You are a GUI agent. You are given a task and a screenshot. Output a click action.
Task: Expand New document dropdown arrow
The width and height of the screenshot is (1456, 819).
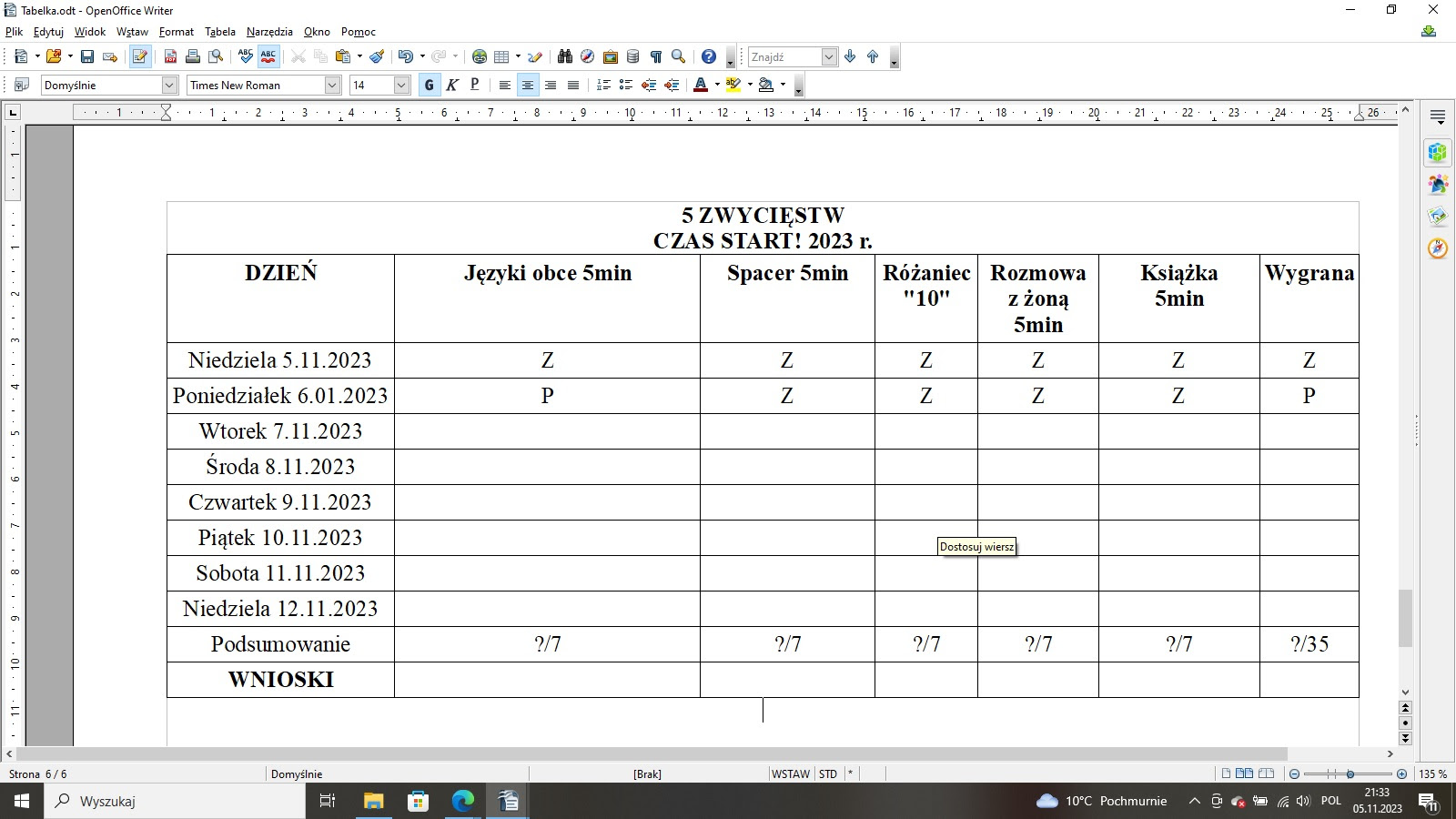[x=37, y=56]
